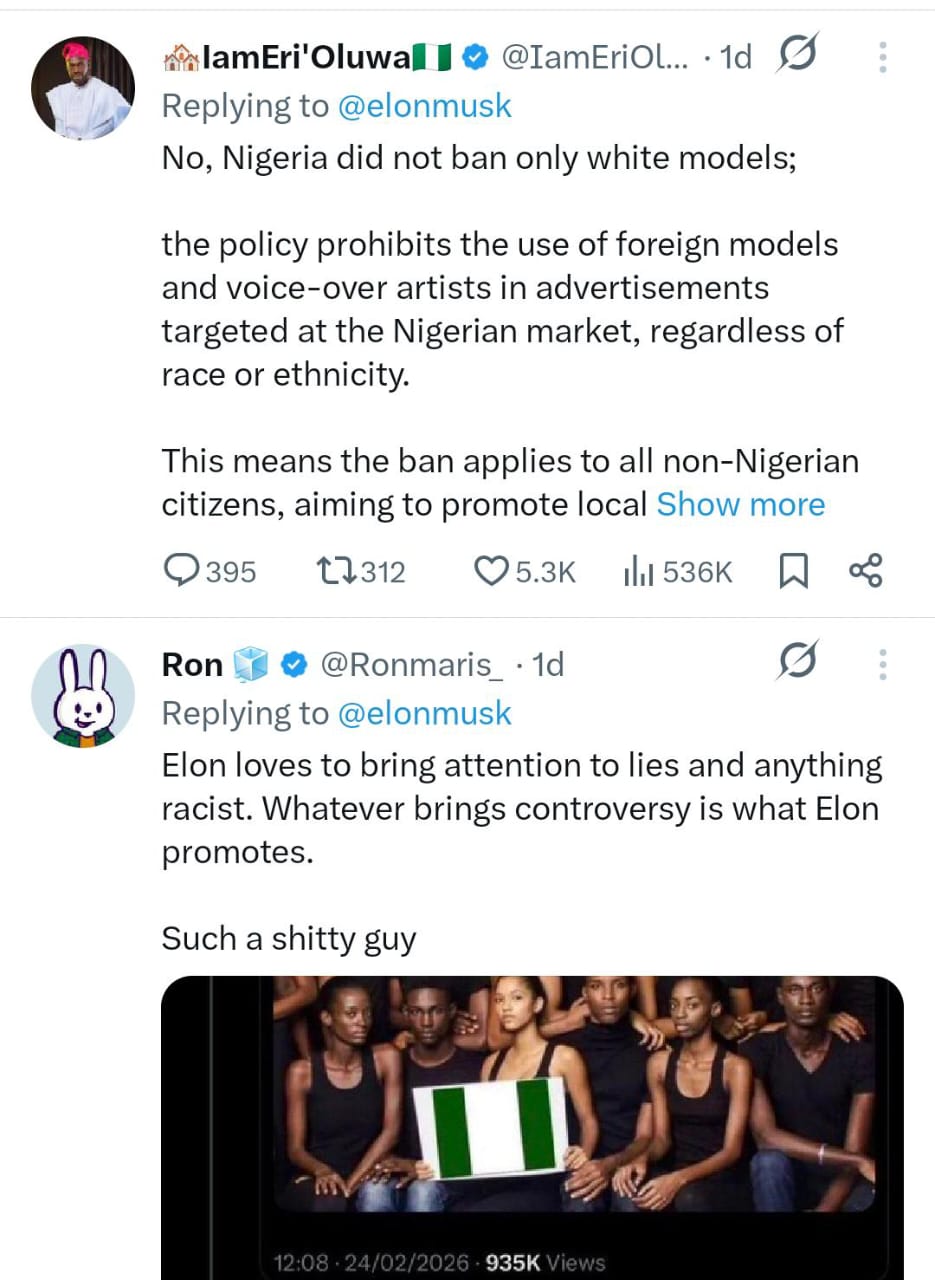The image size is (935, 1280).
Task: Repost IamEri'Oluwa's tweet about Nigeria
Action: (x=330, y=571)
